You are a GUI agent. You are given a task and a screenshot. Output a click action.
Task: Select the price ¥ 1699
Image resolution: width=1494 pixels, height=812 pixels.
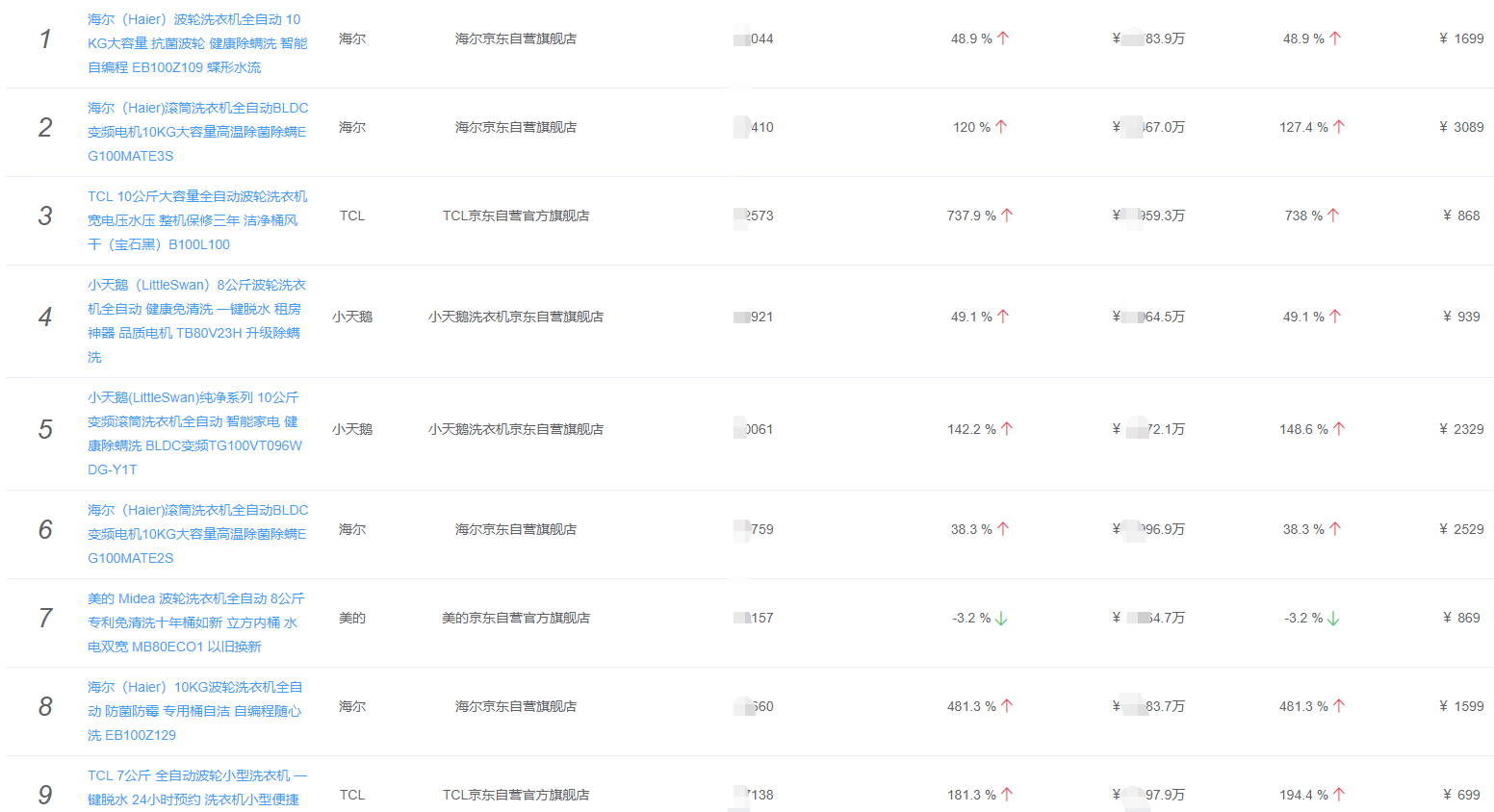[x=1461, y=38]
